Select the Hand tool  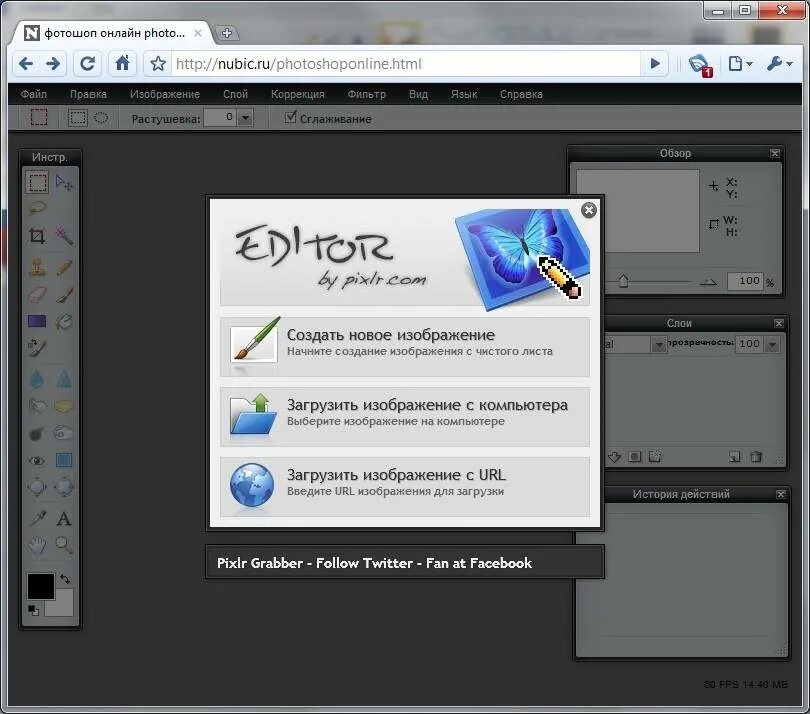tap(37, 545)
